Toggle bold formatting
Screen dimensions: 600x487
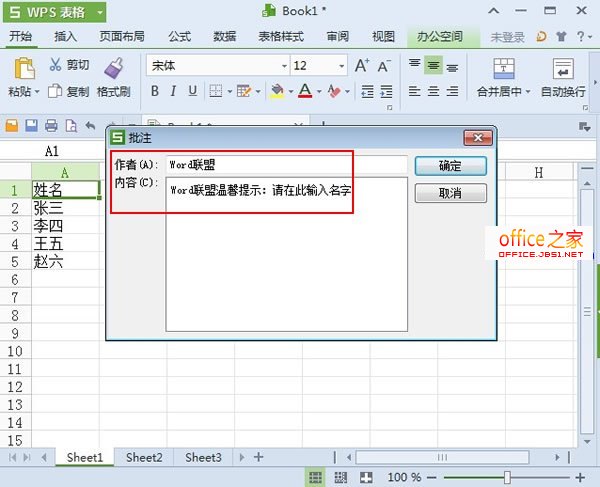[x=155, y=91]
